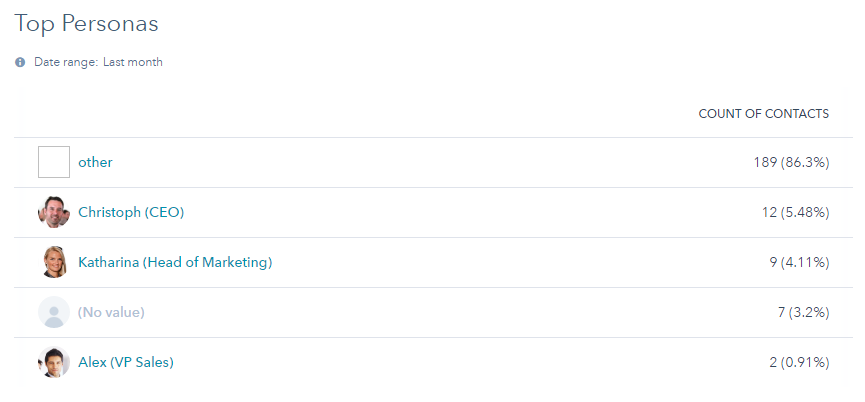Image resolution: width=865 pixels, height=402 pixels.
Task: Click the Top Personas report title
Action: pos(87,24)
